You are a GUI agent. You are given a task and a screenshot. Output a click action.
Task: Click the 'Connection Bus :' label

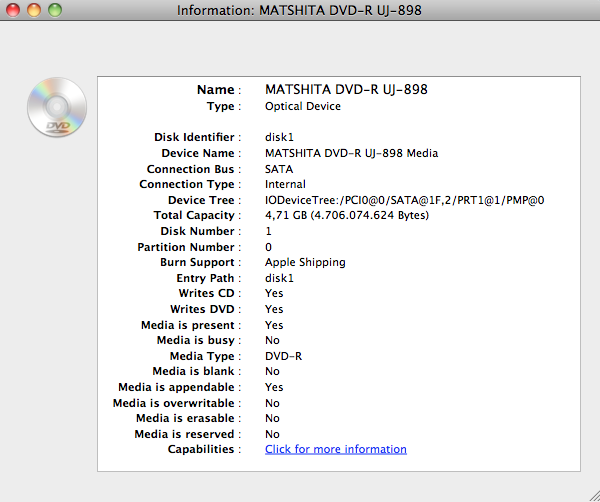coord(194,169)
